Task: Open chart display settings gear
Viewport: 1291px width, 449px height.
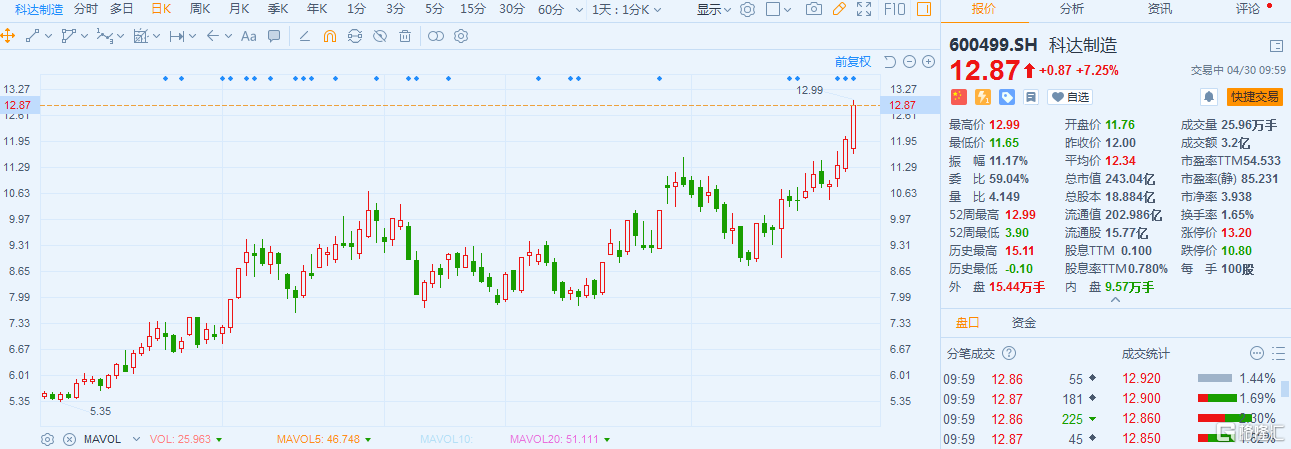Action: (747, 9)
